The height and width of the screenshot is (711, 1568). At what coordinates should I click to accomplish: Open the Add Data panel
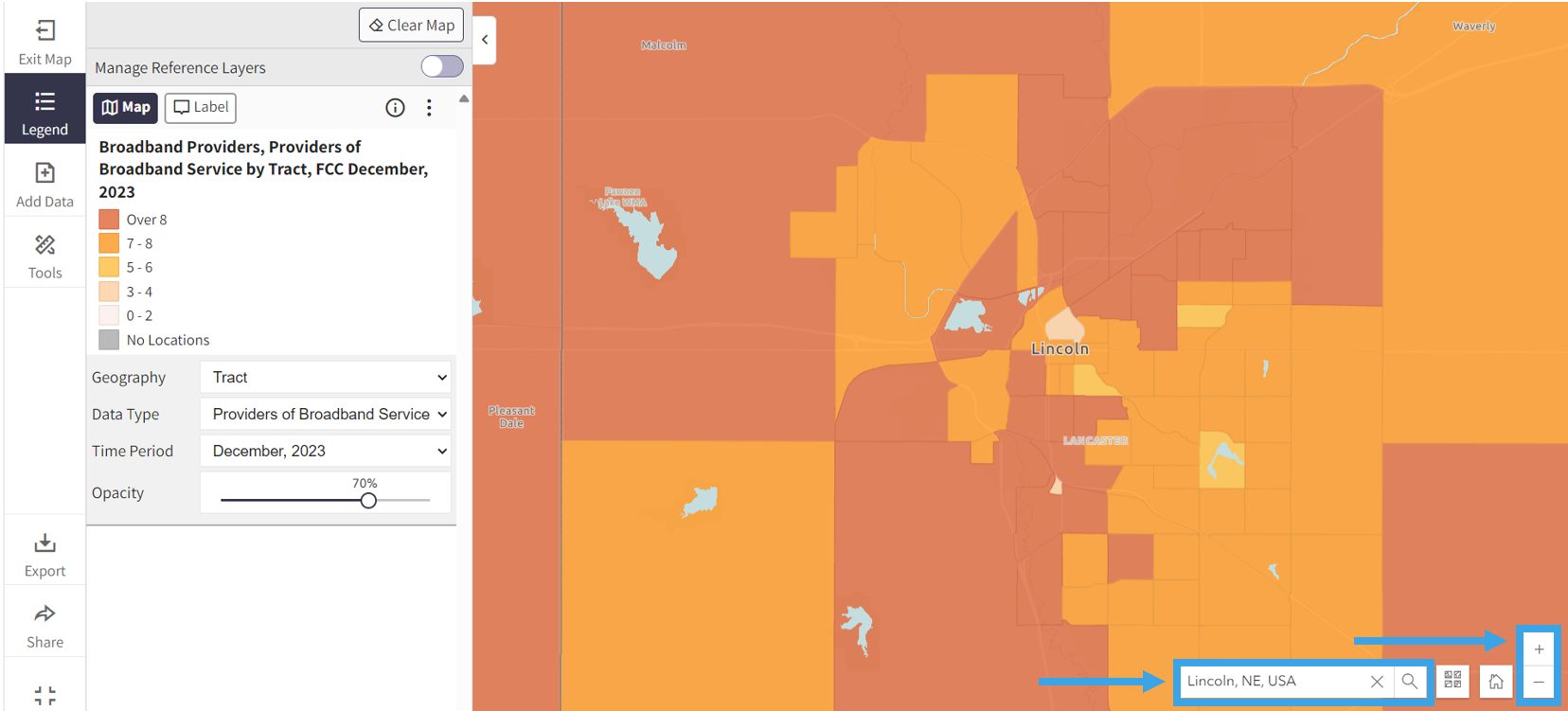pyautogui.click(x=45, y=174)
